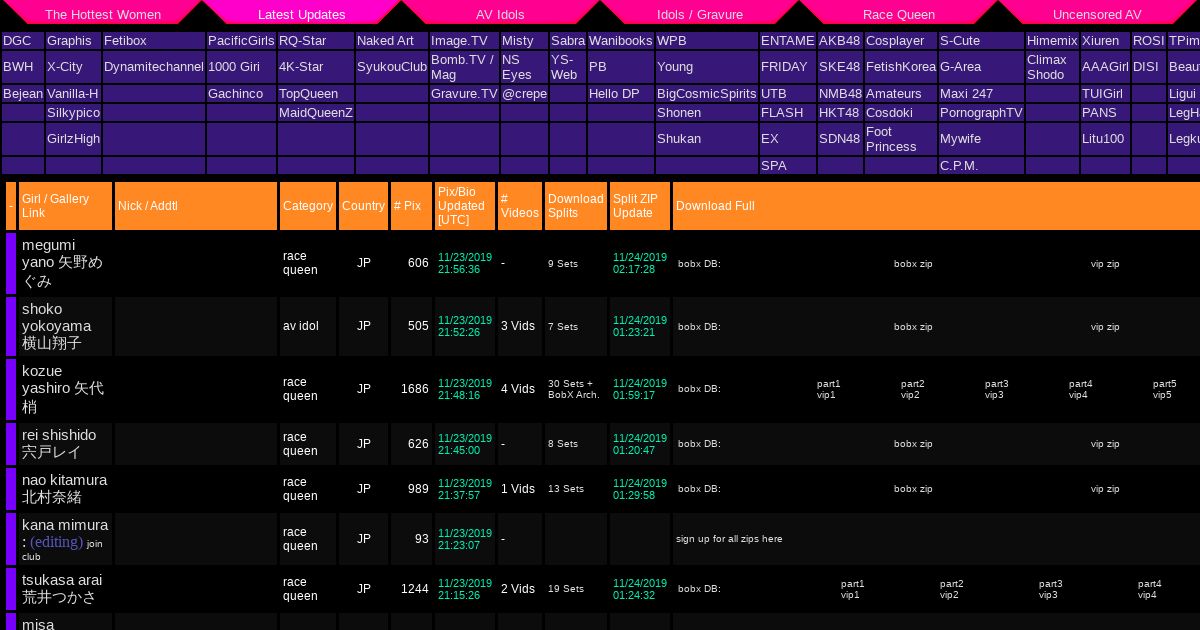Click the Girl / Gallery Link column header

click(x=65, y=206)
